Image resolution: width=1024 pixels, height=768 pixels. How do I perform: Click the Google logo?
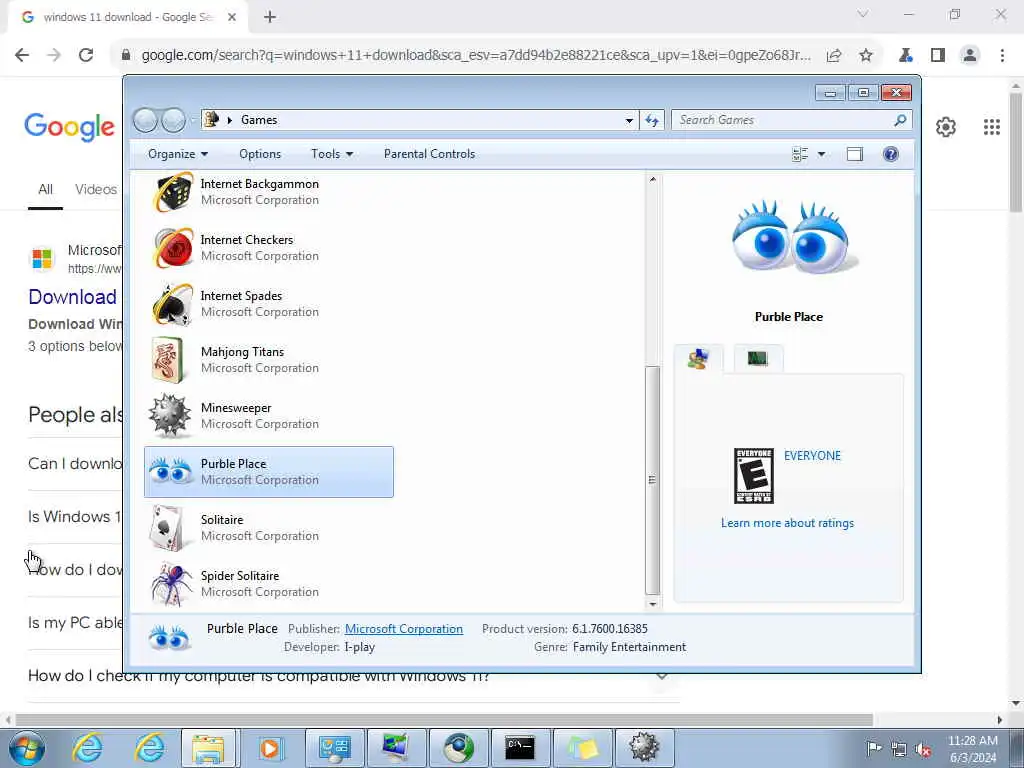pos(69,126)
